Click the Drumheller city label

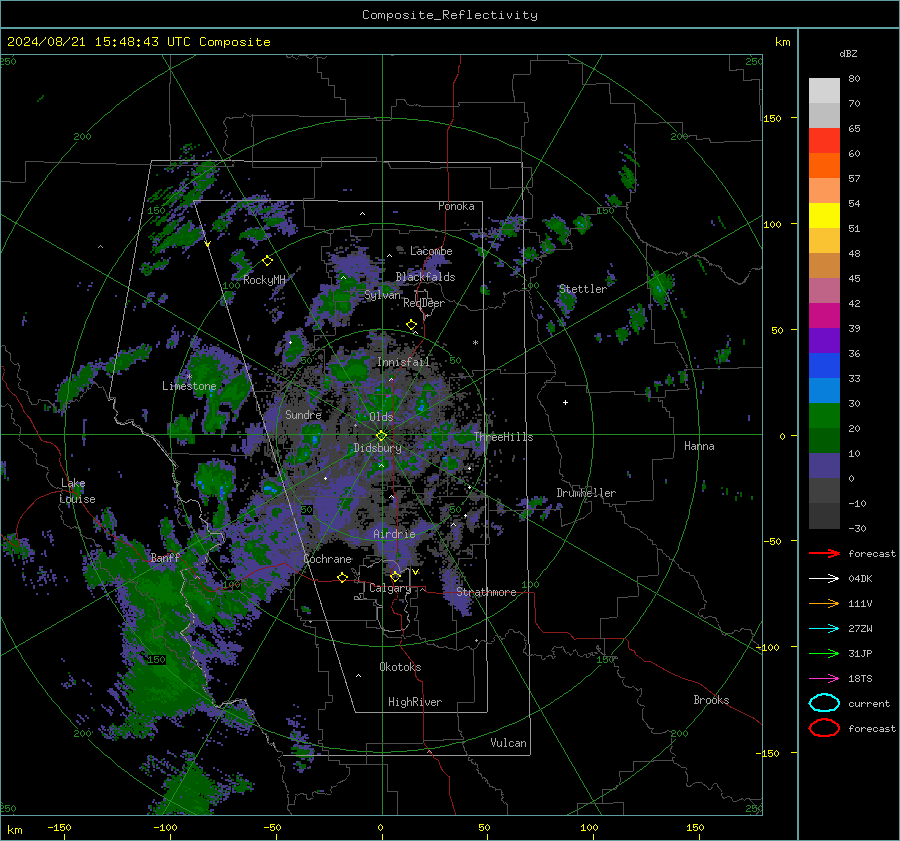[x=586, y=493]
